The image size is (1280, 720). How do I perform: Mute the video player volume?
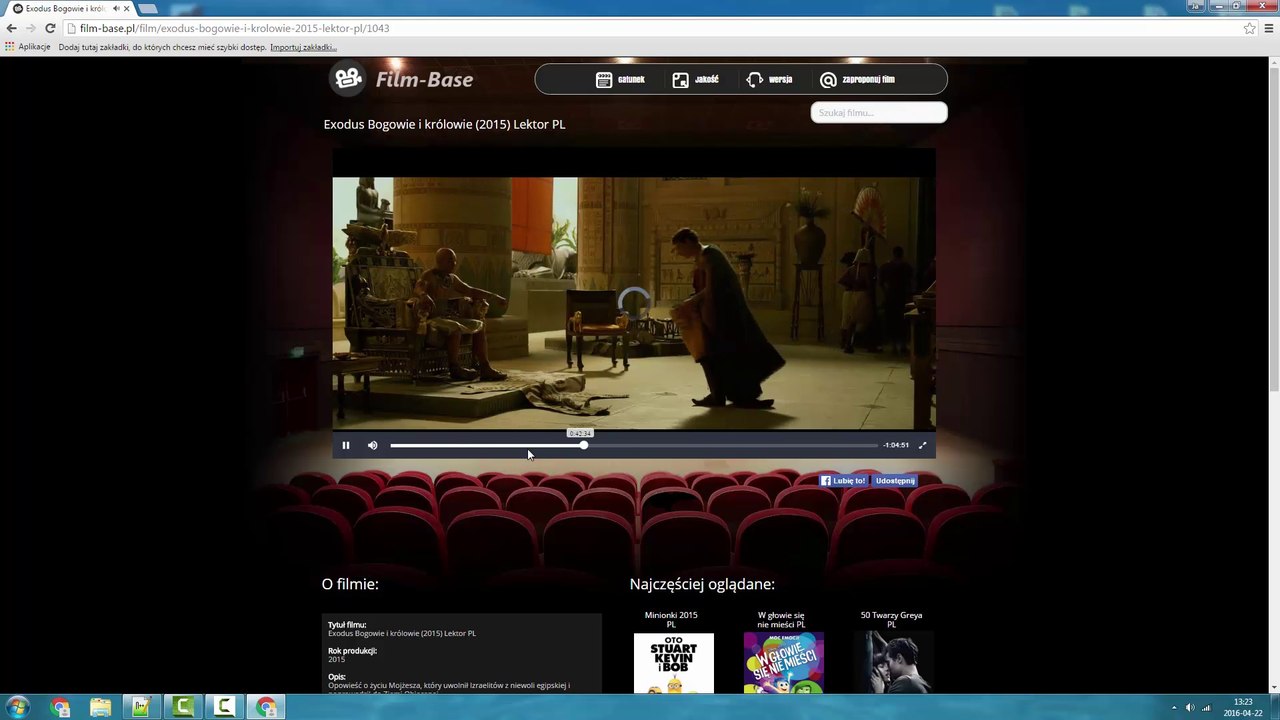pyautogui.click(x=372, y=445)
